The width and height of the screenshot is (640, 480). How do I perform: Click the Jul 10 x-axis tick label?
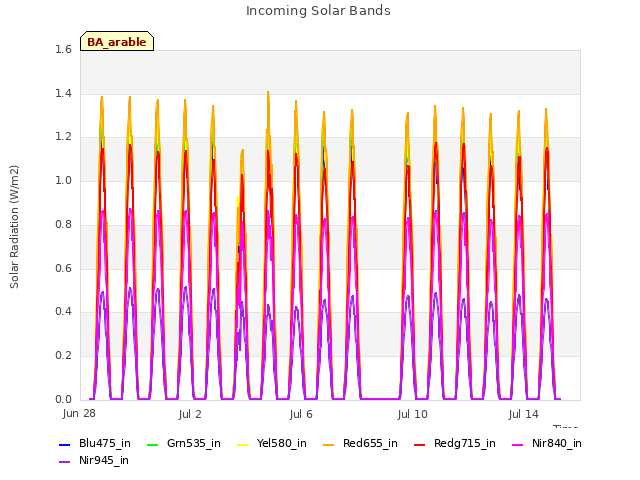coord(412,415)
